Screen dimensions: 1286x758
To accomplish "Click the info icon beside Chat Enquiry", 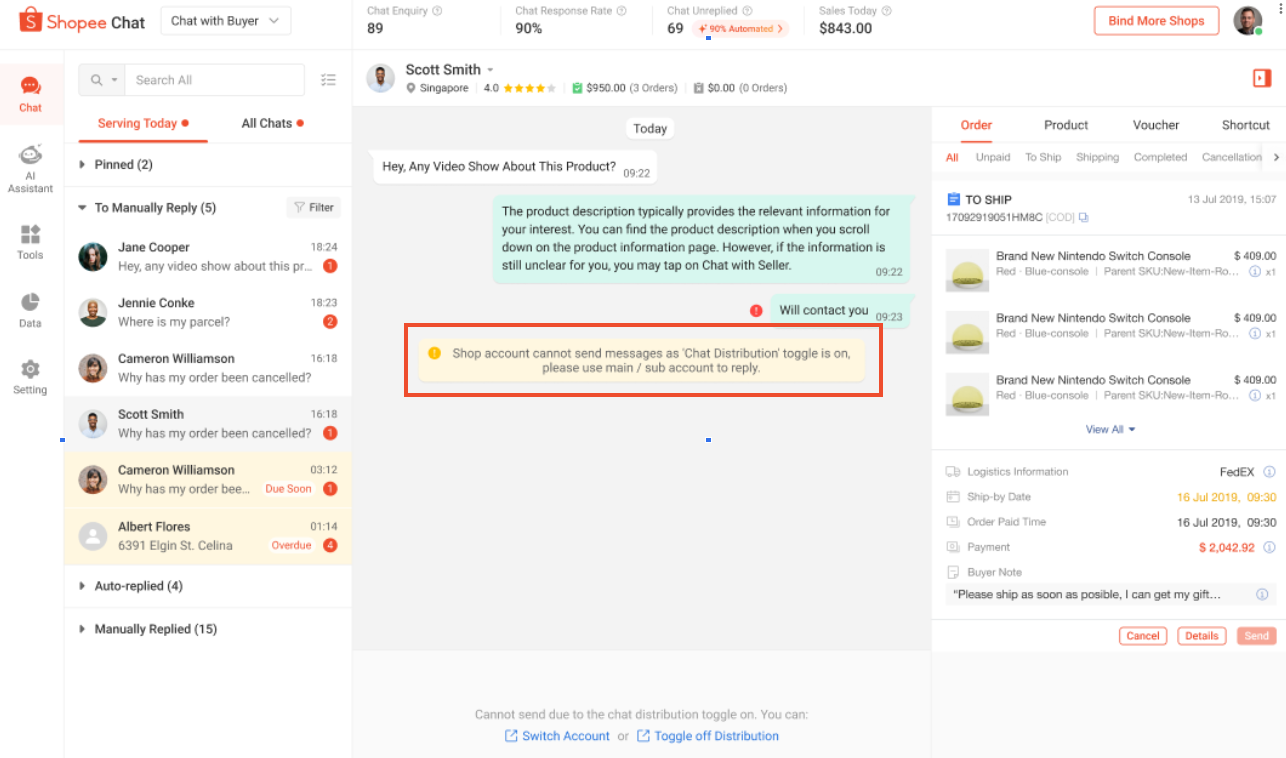I will pos(437,11).
